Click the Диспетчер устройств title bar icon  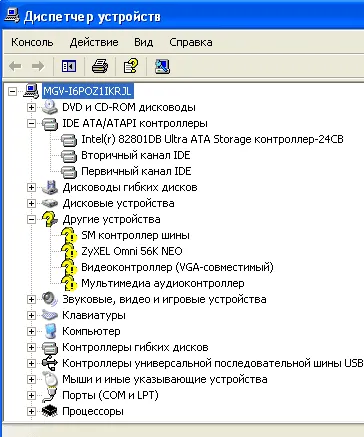pos(12,15)
